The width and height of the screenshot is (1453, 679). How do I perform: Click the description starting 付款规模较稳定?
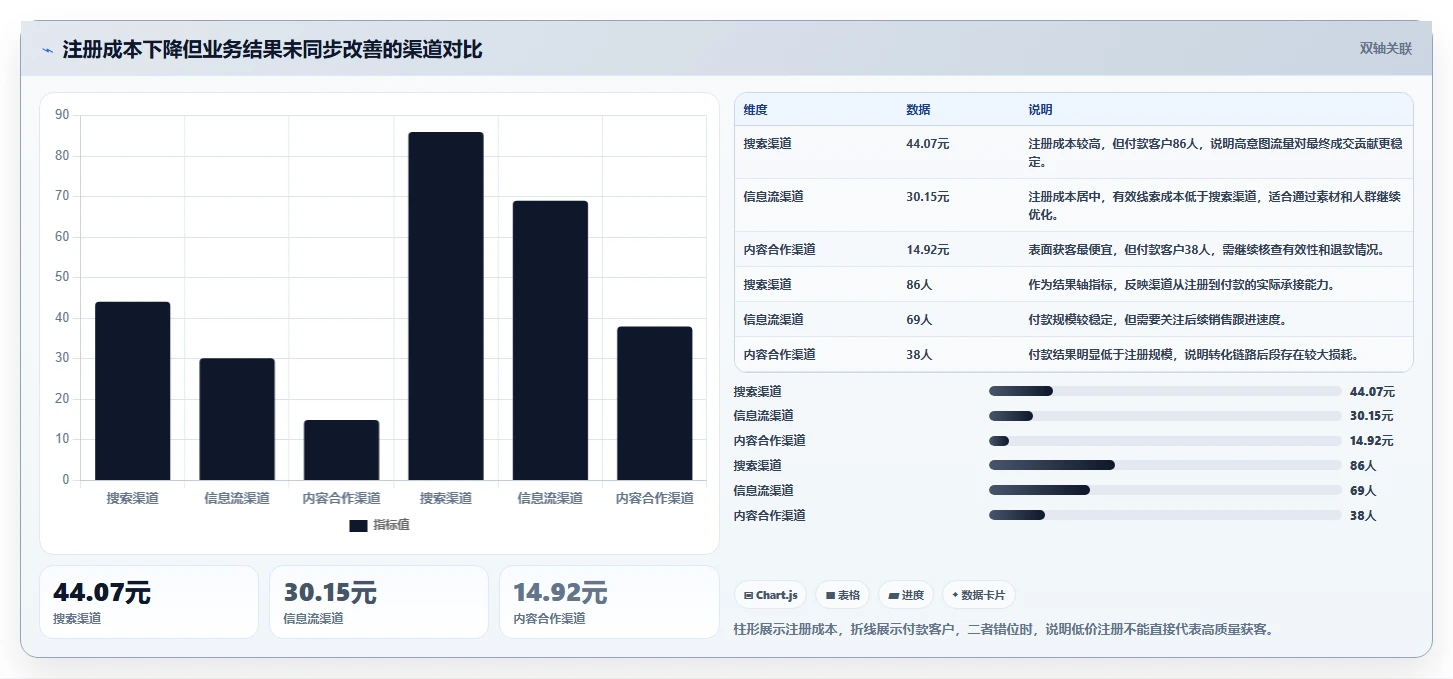(1157, 320)
